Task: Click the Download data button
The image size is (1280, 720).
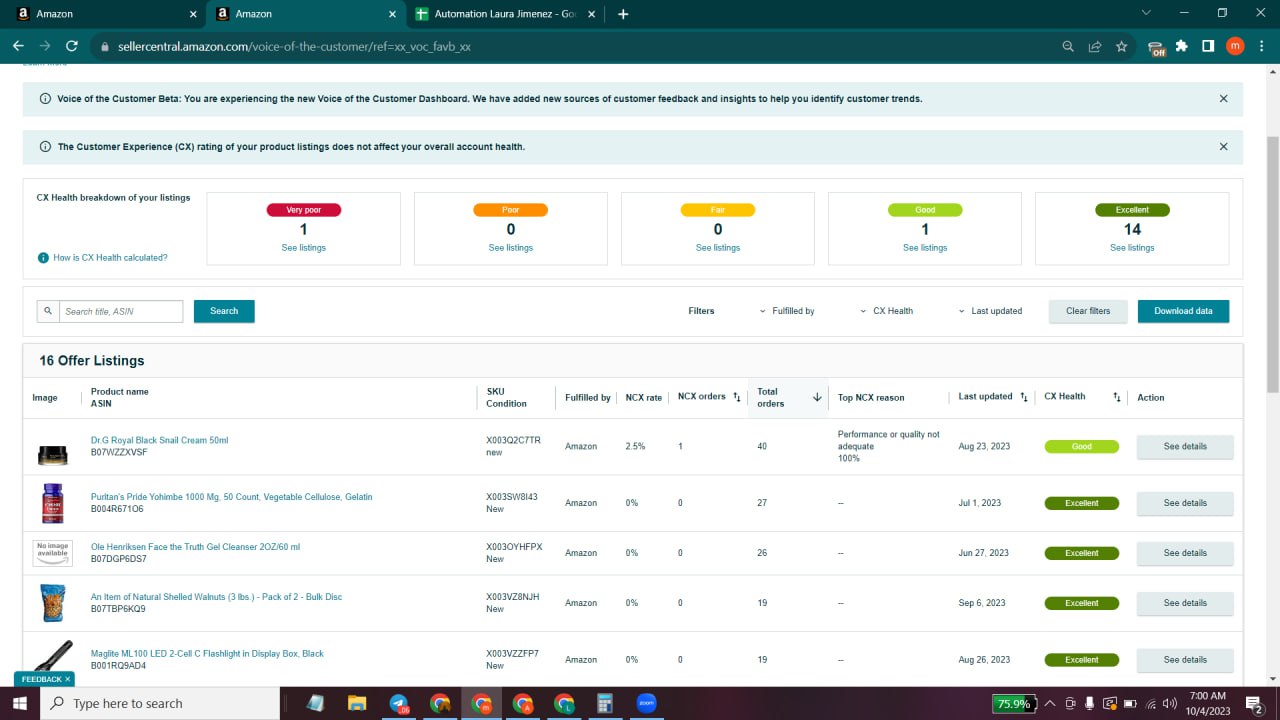Action: pos(1183,311)
